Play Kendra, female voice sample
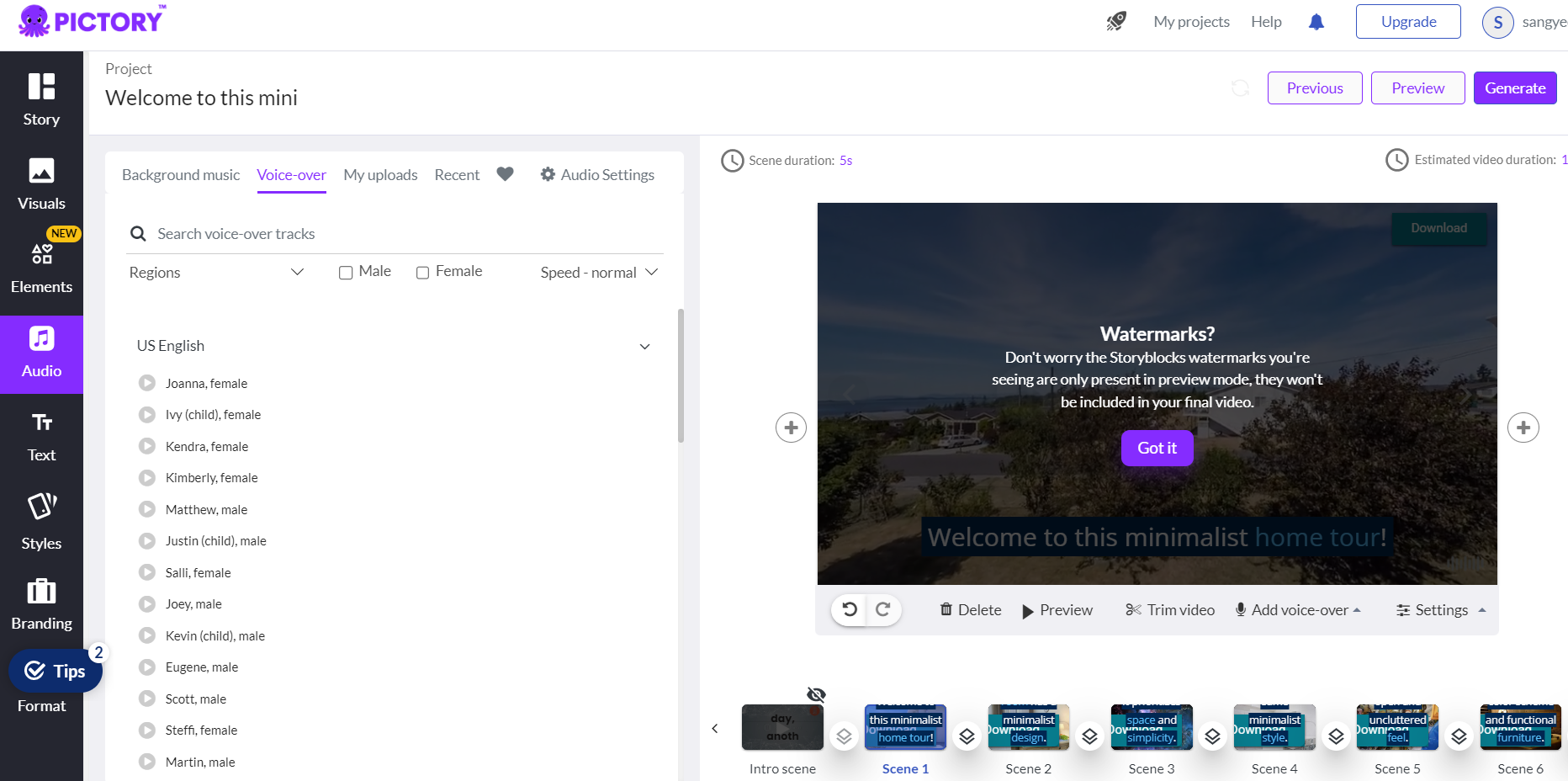The height and width of the screenshot is (781, 1568). (x=147, y=446)
